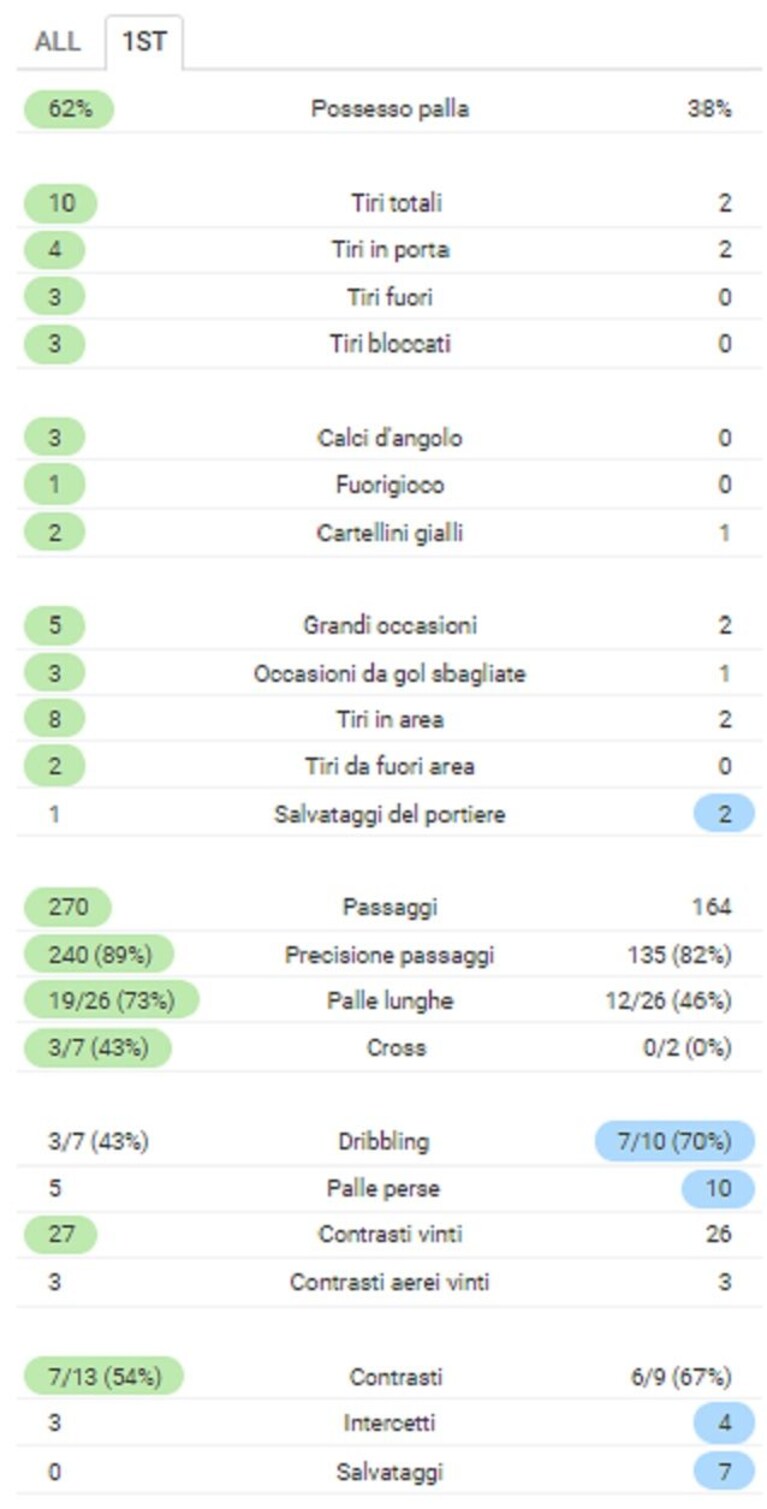
Task: Click the Possesso palla label
Action: (390, 109)
